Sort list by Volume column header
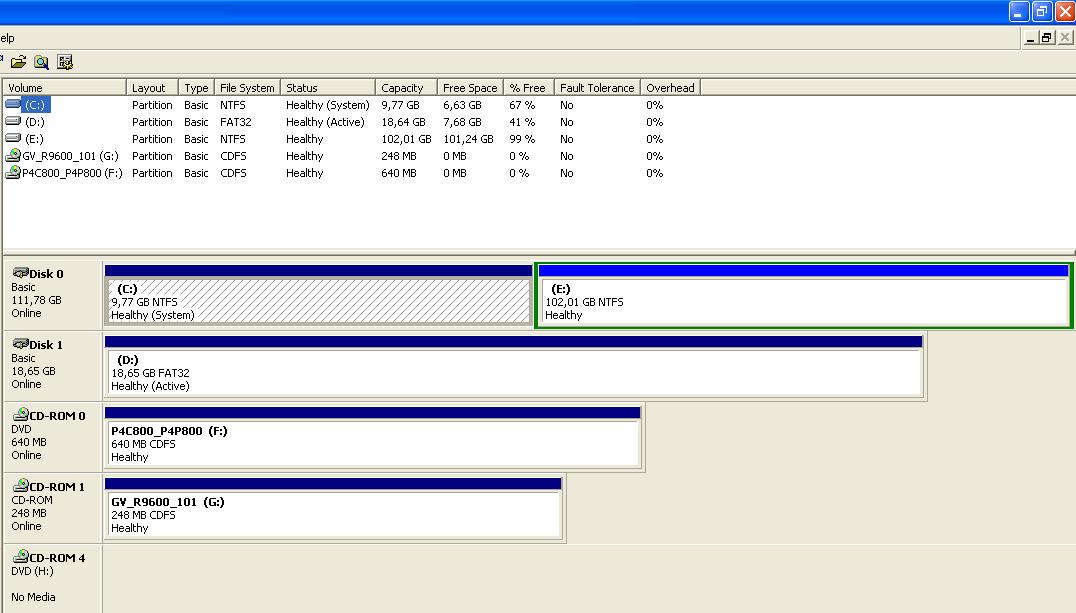1076x613 pixels. coord(65,88)
